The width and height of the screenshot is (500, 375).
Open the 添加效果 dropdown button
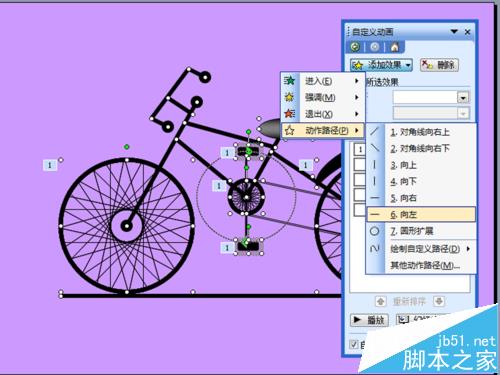381,65
